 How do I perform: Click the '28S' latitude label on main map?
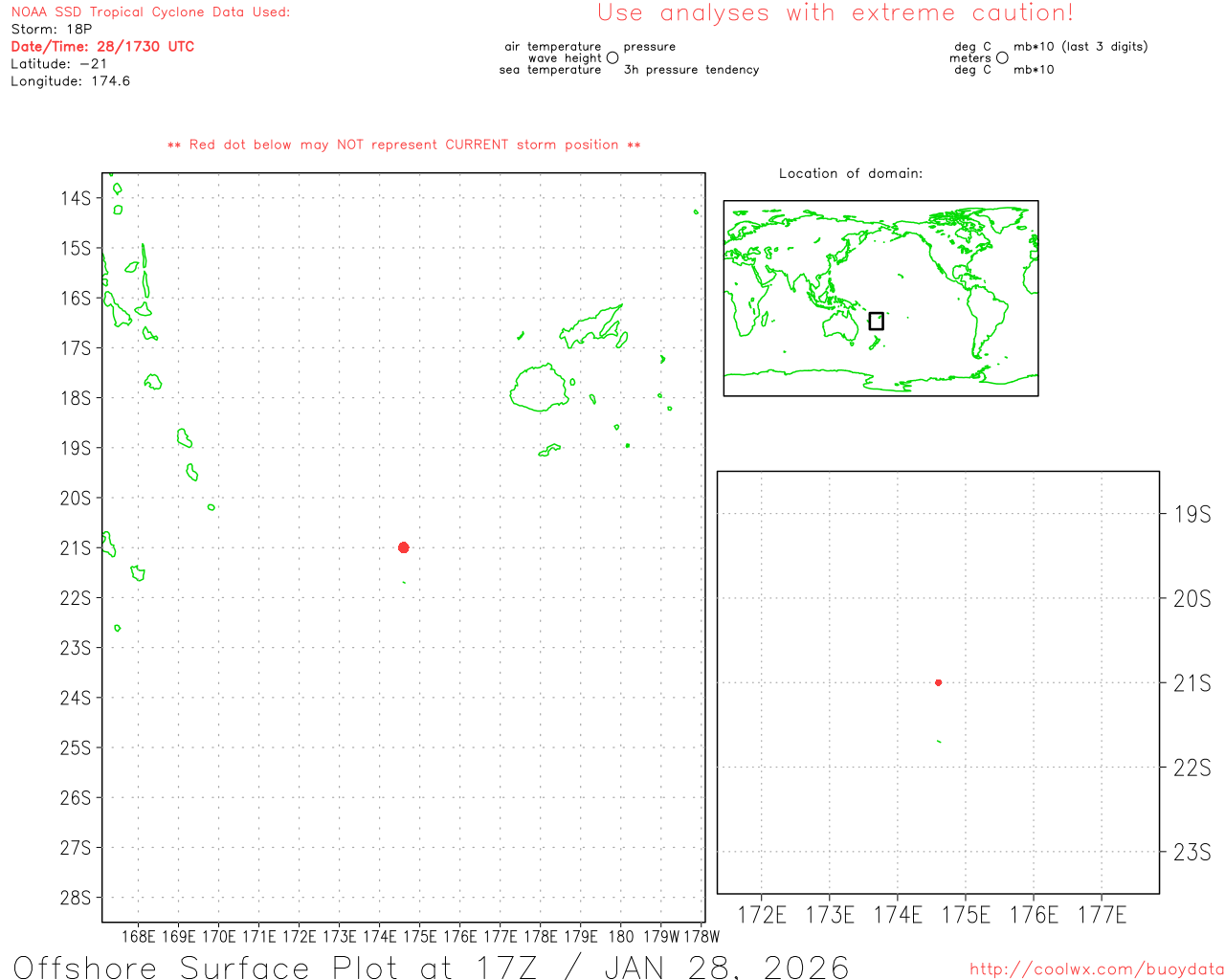point(76,898)
